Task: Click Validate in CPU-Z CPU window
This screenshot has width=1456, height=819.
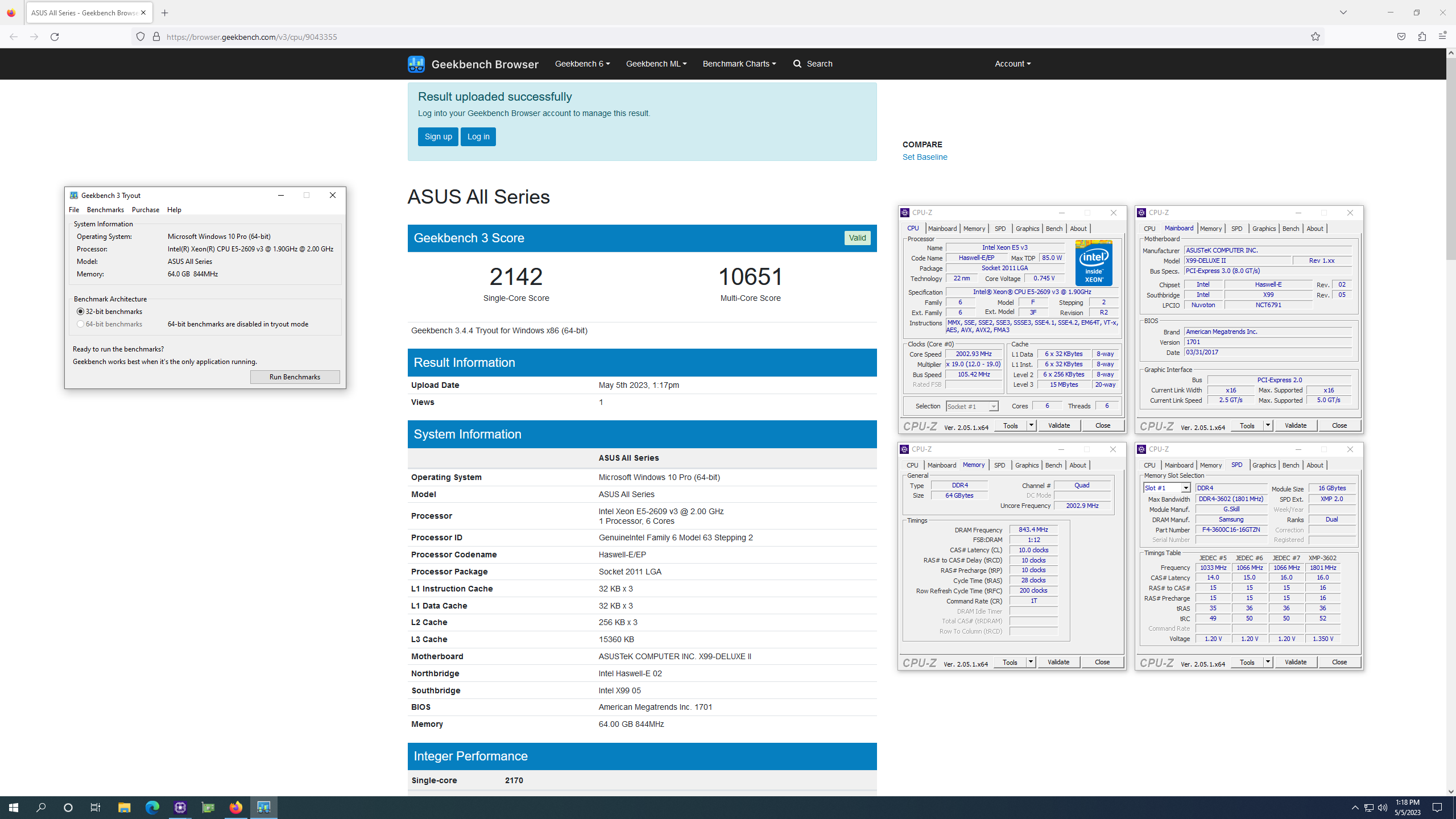Action: (x=1059, y=425)
